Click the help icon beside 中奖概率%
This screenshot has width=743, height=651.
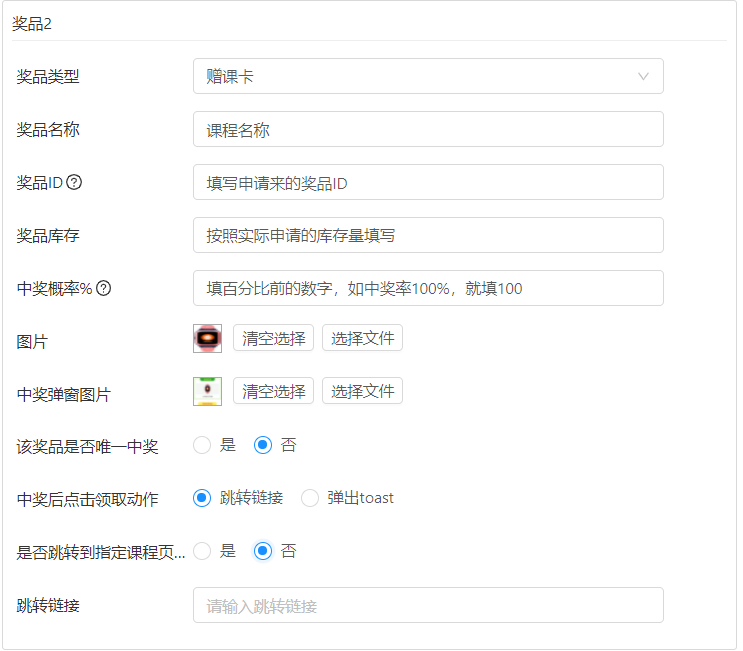coord(103,288)
